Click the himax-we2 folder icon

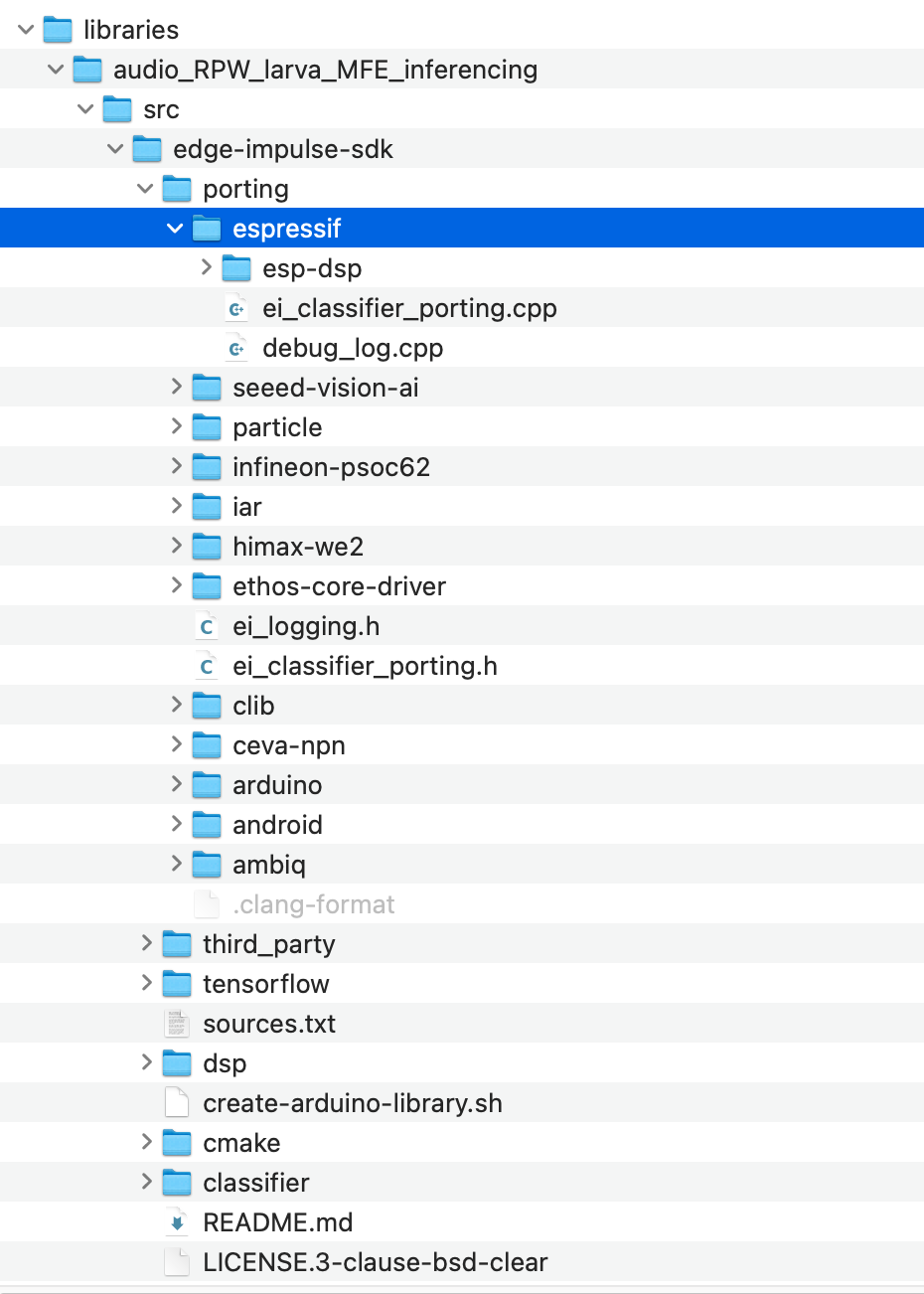point(207,547)
